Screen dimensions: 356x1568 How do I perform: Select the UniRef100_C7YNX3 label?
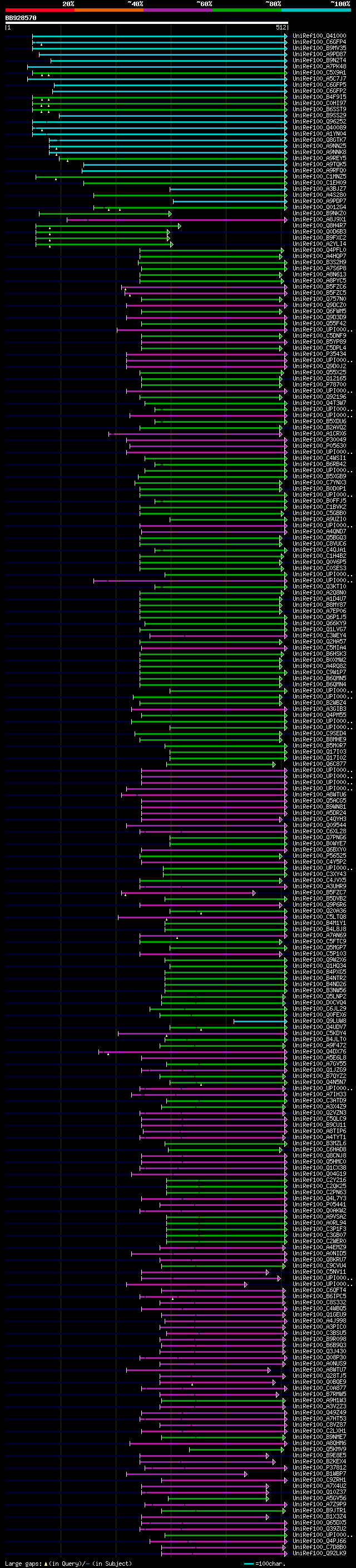click(319, 483)
